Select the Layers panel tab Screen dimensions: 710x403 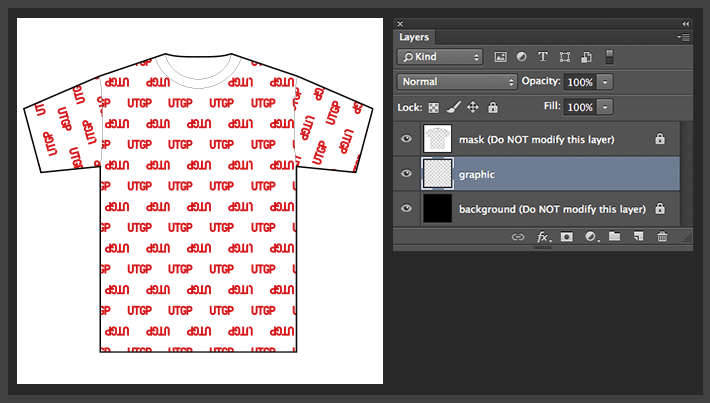pos(414,37)
